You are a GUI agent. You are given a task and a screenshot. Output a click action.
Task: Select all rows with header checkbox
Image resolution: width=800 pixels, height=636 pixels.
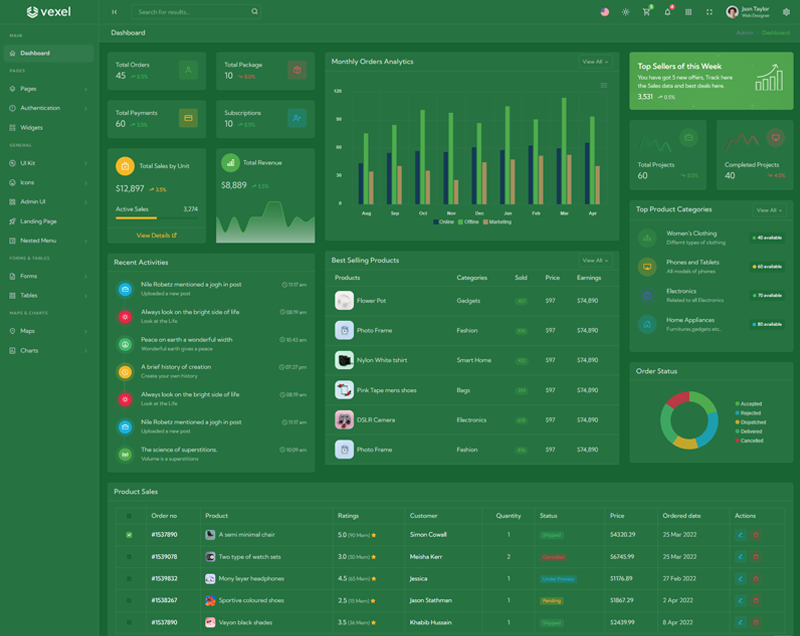pyautogui.click(x=128, y=516)
